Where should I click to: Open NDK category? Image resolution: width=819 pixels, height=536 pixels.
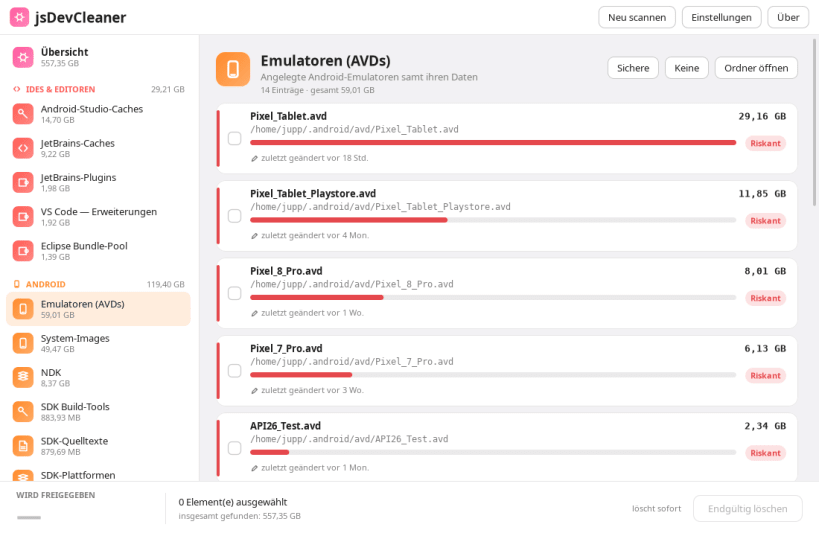(x=98, y=377)
